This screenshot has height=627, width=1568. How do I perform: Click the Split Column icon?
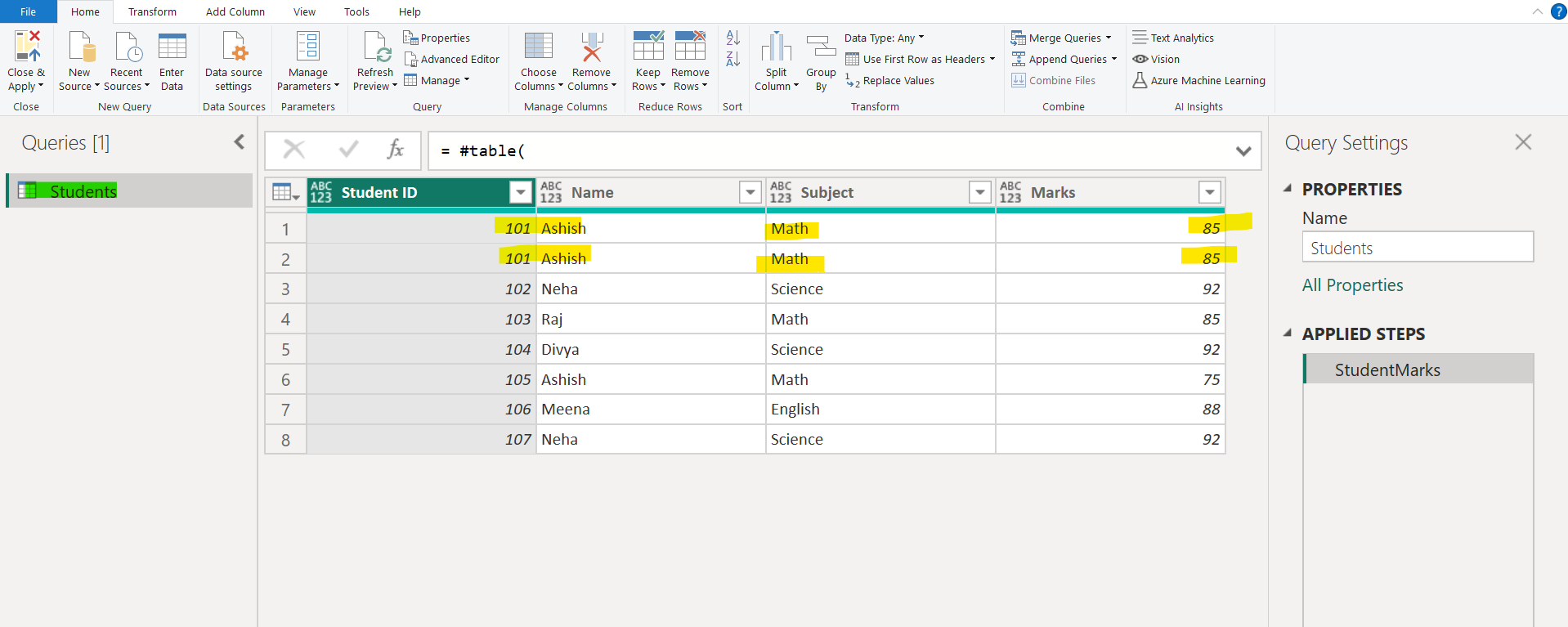[x=776, y=47]
